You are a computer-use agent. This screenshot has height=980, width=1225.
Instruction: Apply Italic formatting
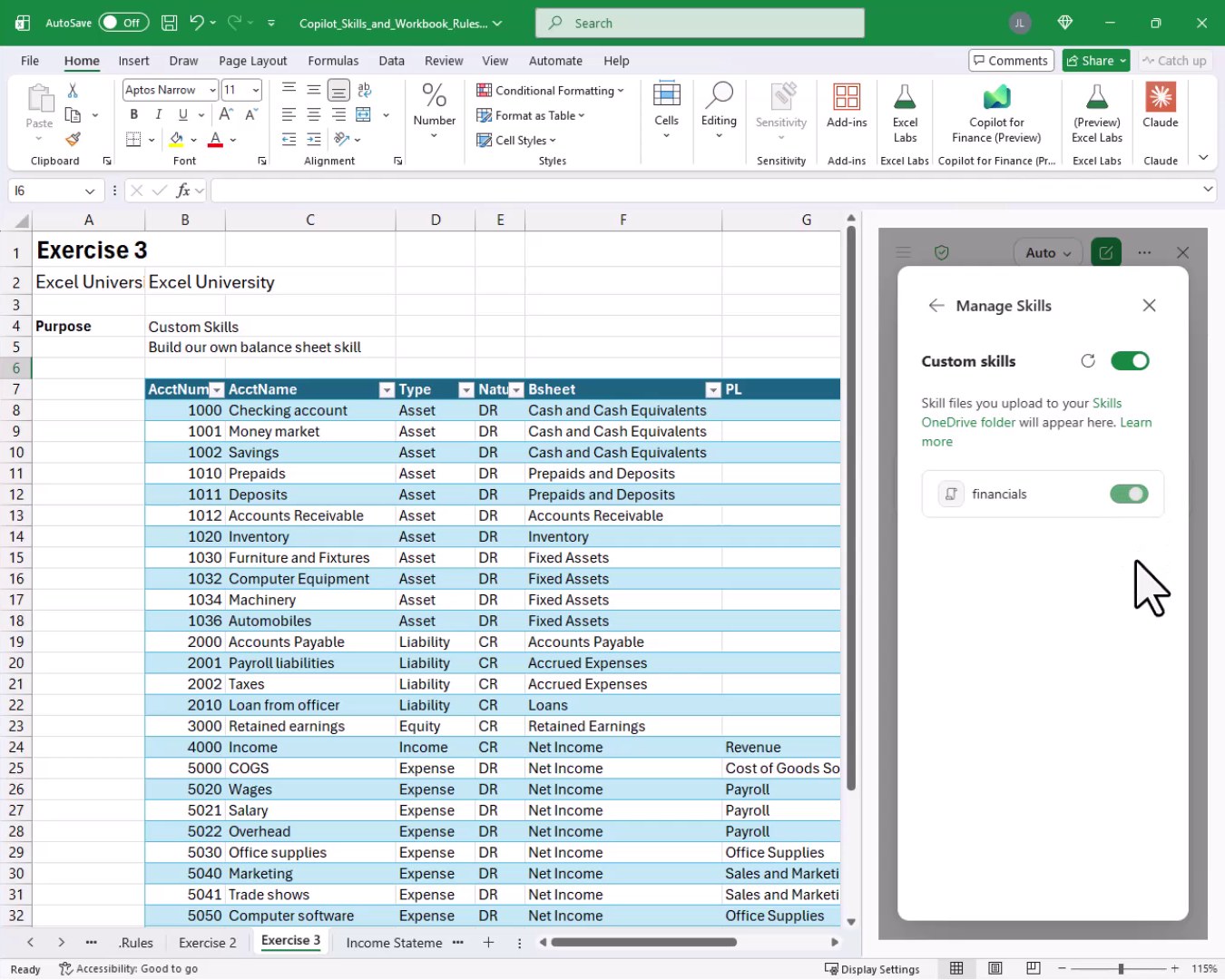(x=159, y=114)
